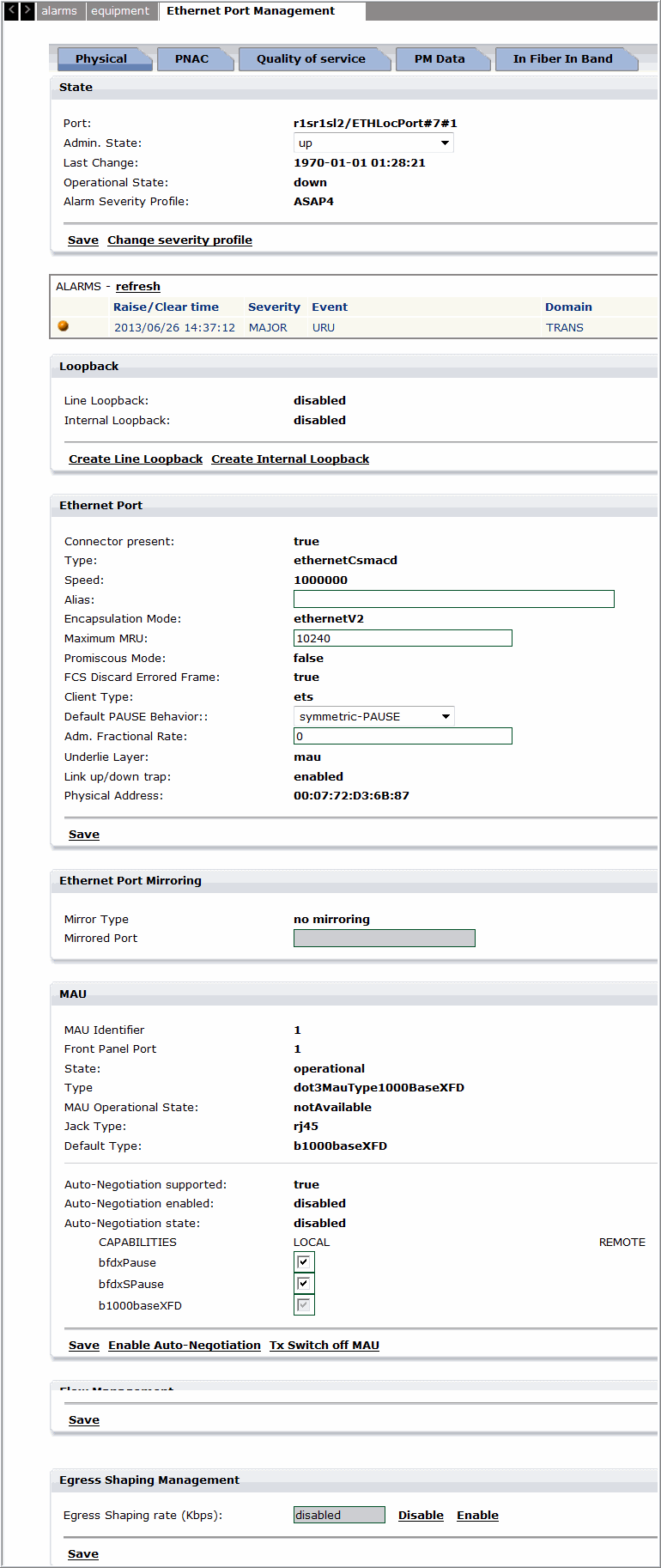Save the Flow Management section

(x=84, y=1420)
